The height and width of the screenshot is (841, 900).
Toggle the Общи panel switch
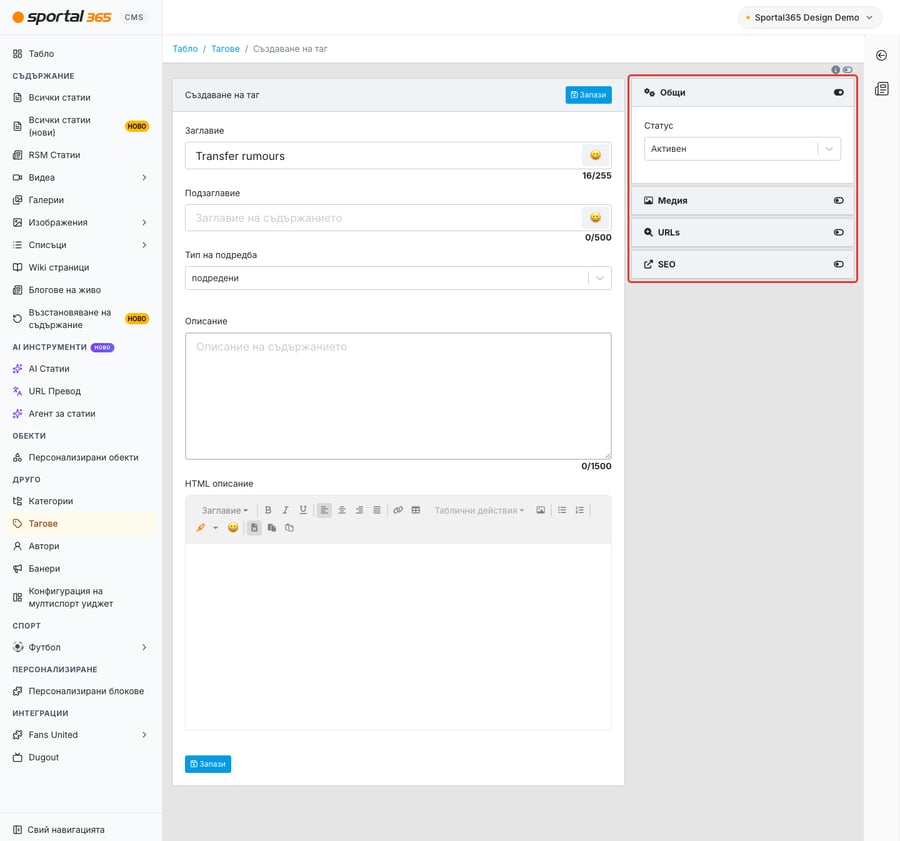tap(839, 92)
